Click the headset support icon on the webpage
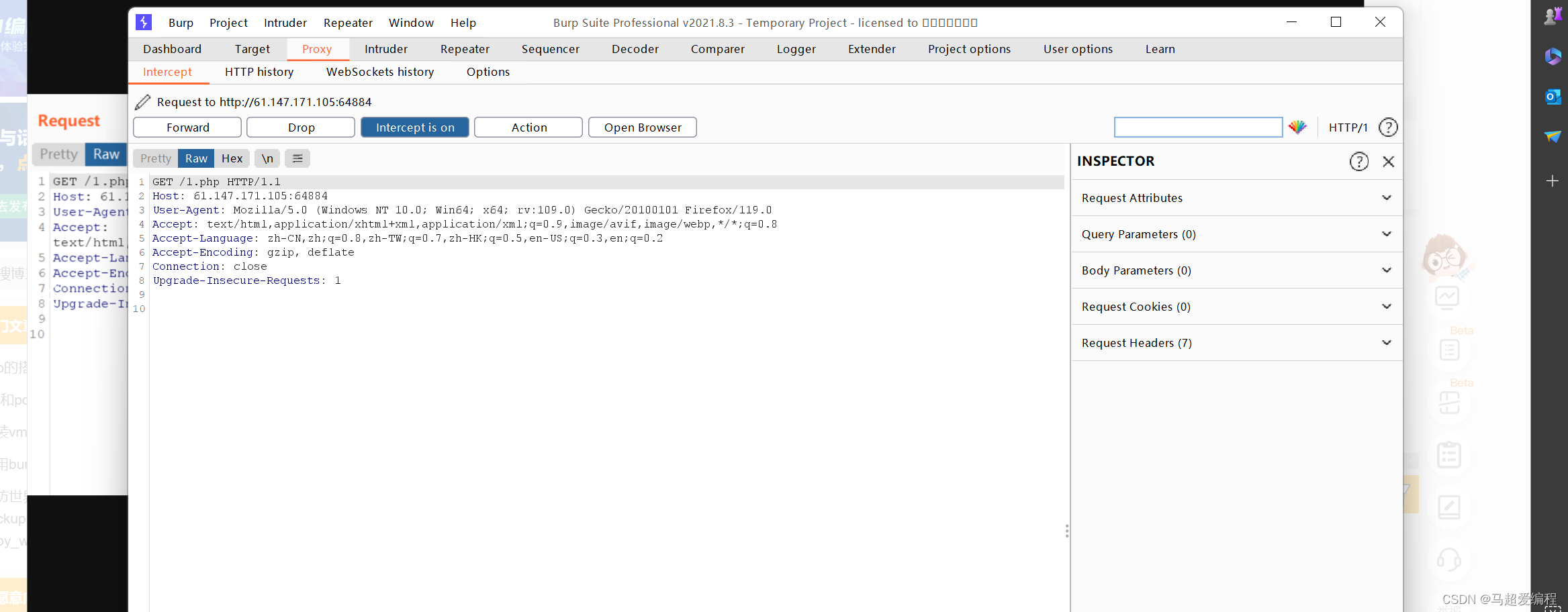Screen dimensions: 1568x612 [x=1448, y=559]
